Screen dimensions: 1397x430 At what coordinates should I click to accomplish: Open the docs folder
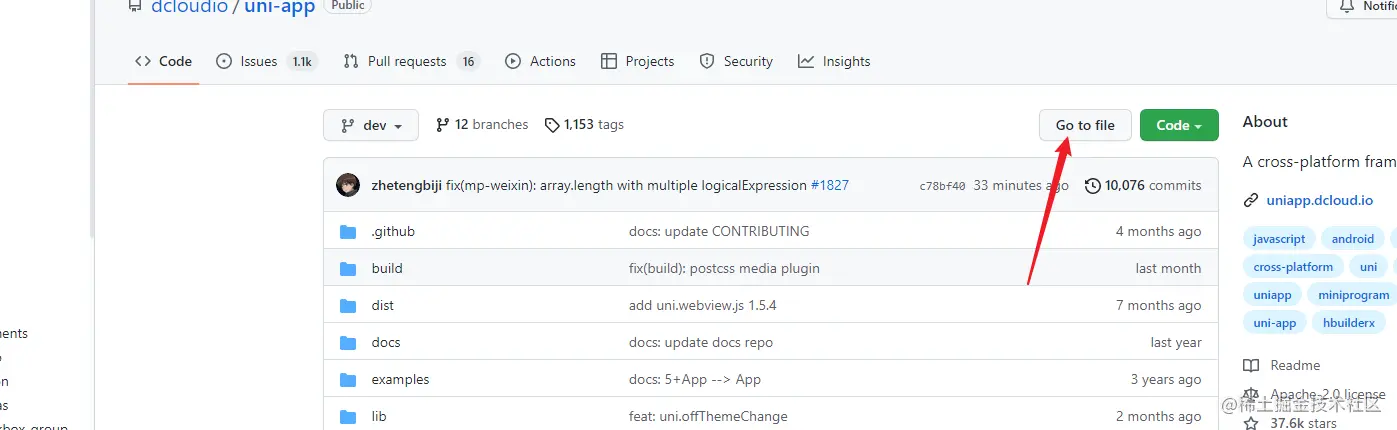click(x=386, y=343)
